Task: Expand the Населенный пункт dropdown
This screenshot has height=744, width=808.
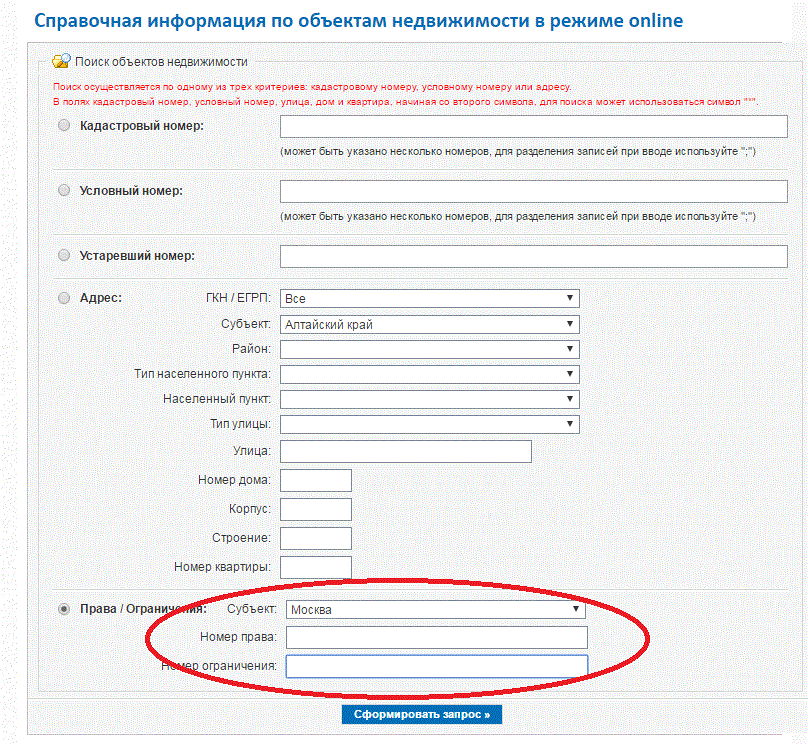Action: click(430, 399)
